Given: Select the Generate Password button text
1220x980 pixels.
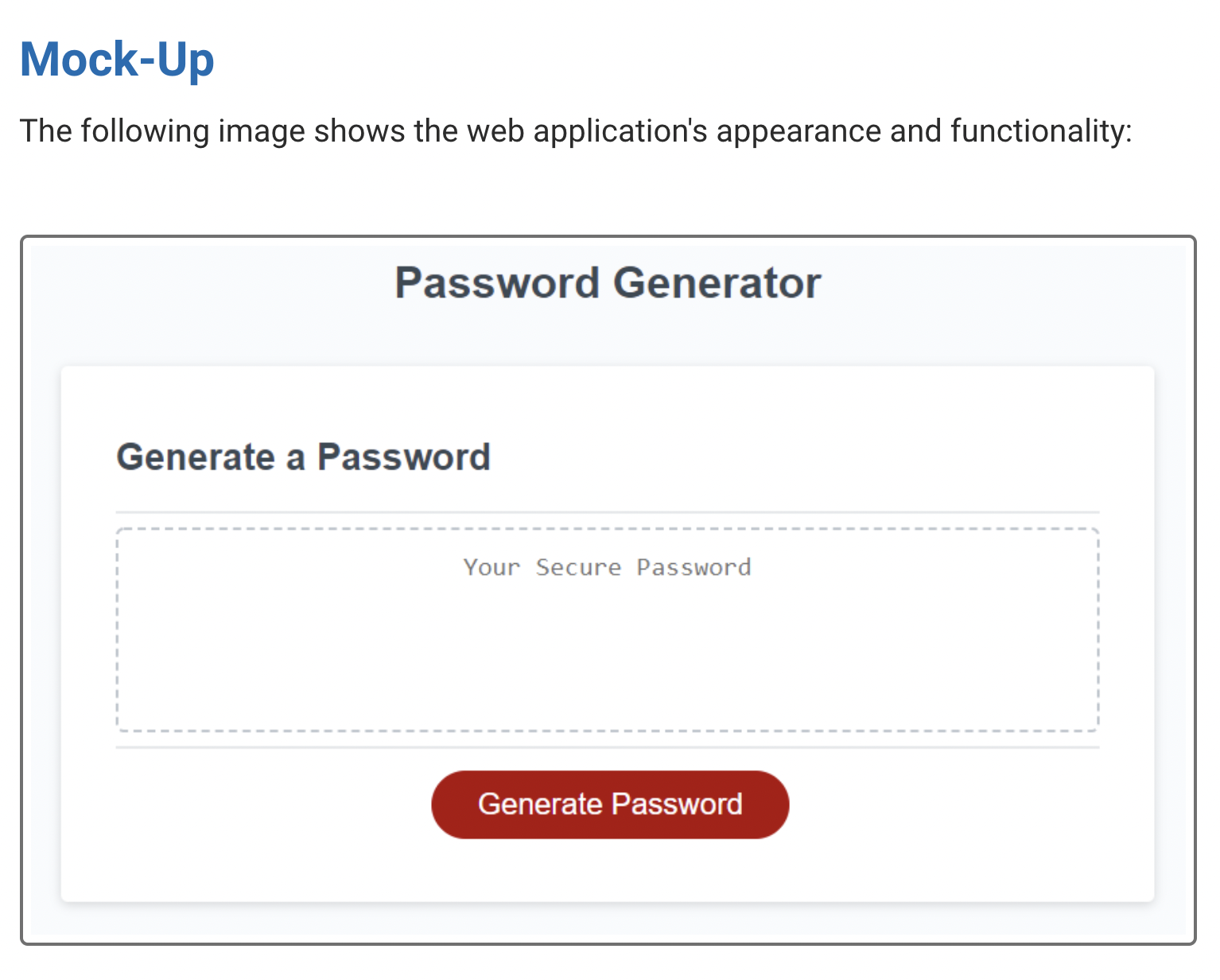Looking at the screenshot, I should 609,804.
